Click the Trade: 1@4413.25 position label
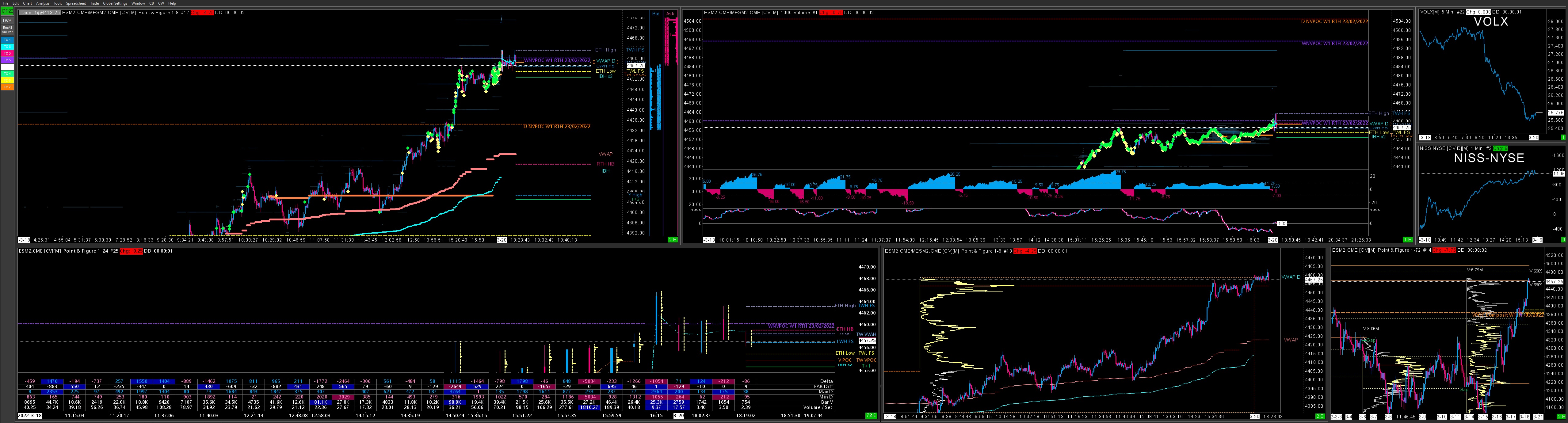Screen dimensions: 1568x423 point(40,13)
